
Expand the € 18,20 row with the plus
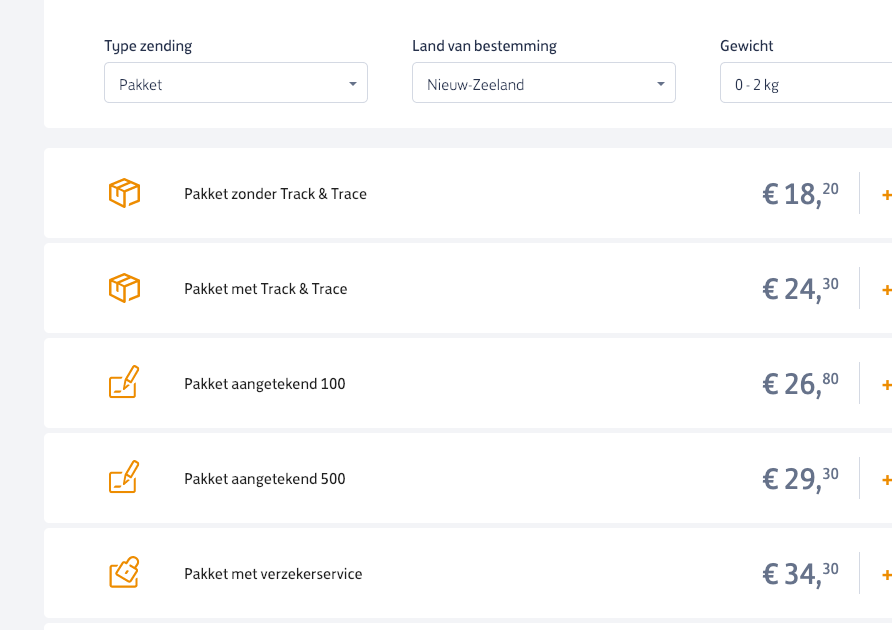click(x=885, y=194)
